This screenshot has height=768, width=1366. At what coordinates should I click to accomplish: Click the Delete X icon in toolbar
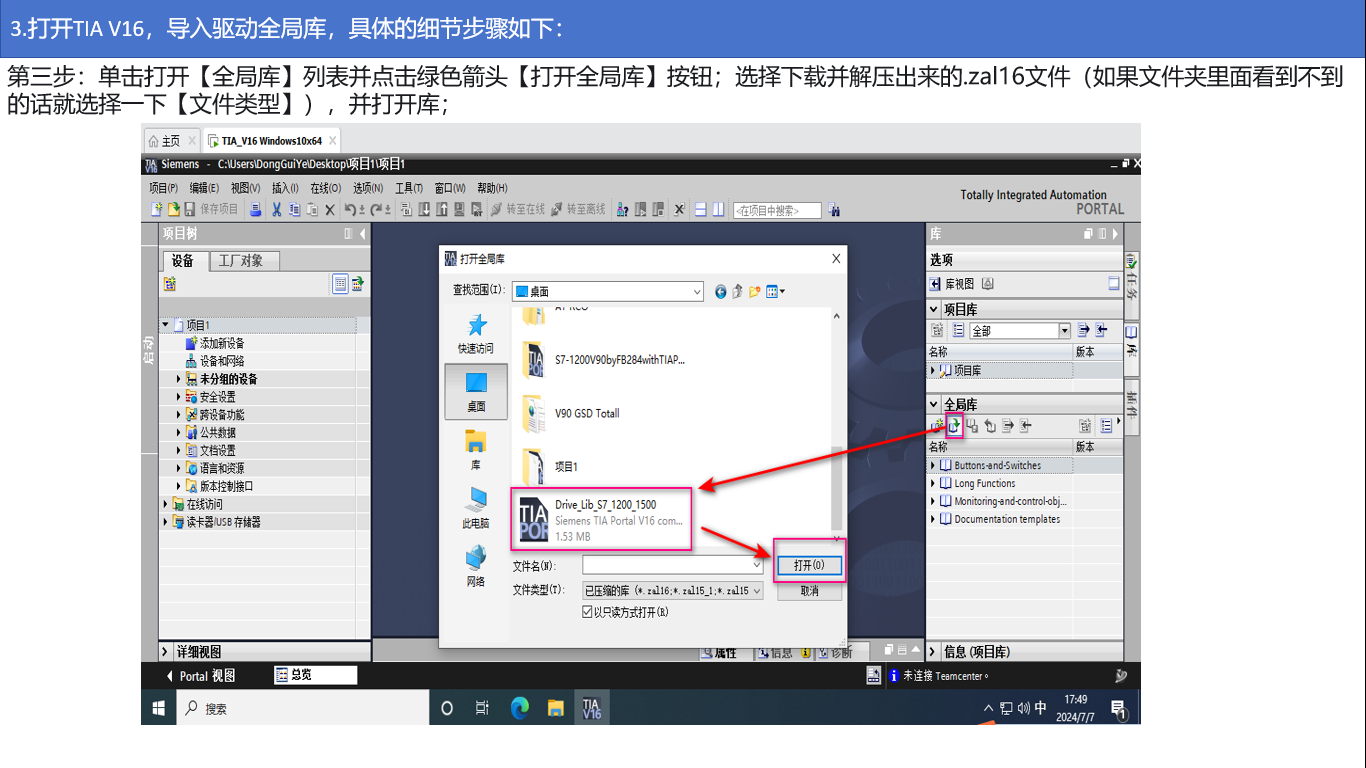(330, 210)
